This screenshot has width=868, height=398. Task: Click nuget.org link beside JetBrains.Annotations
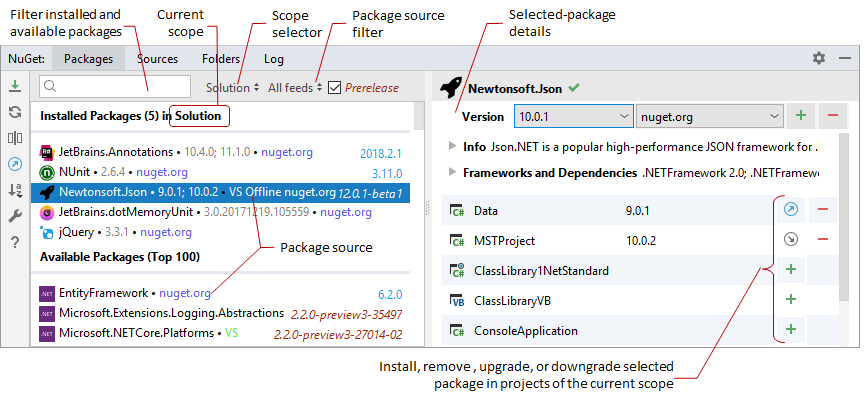click(287, 152)
